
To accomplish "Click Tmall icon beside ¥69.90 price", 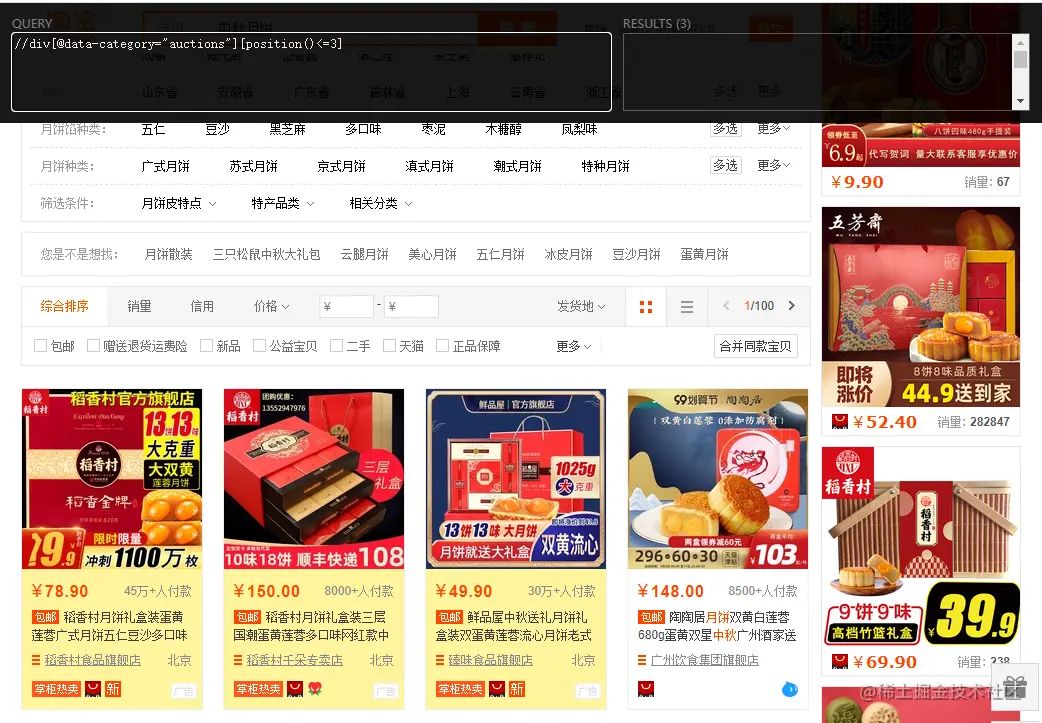I will click(840, 661).
